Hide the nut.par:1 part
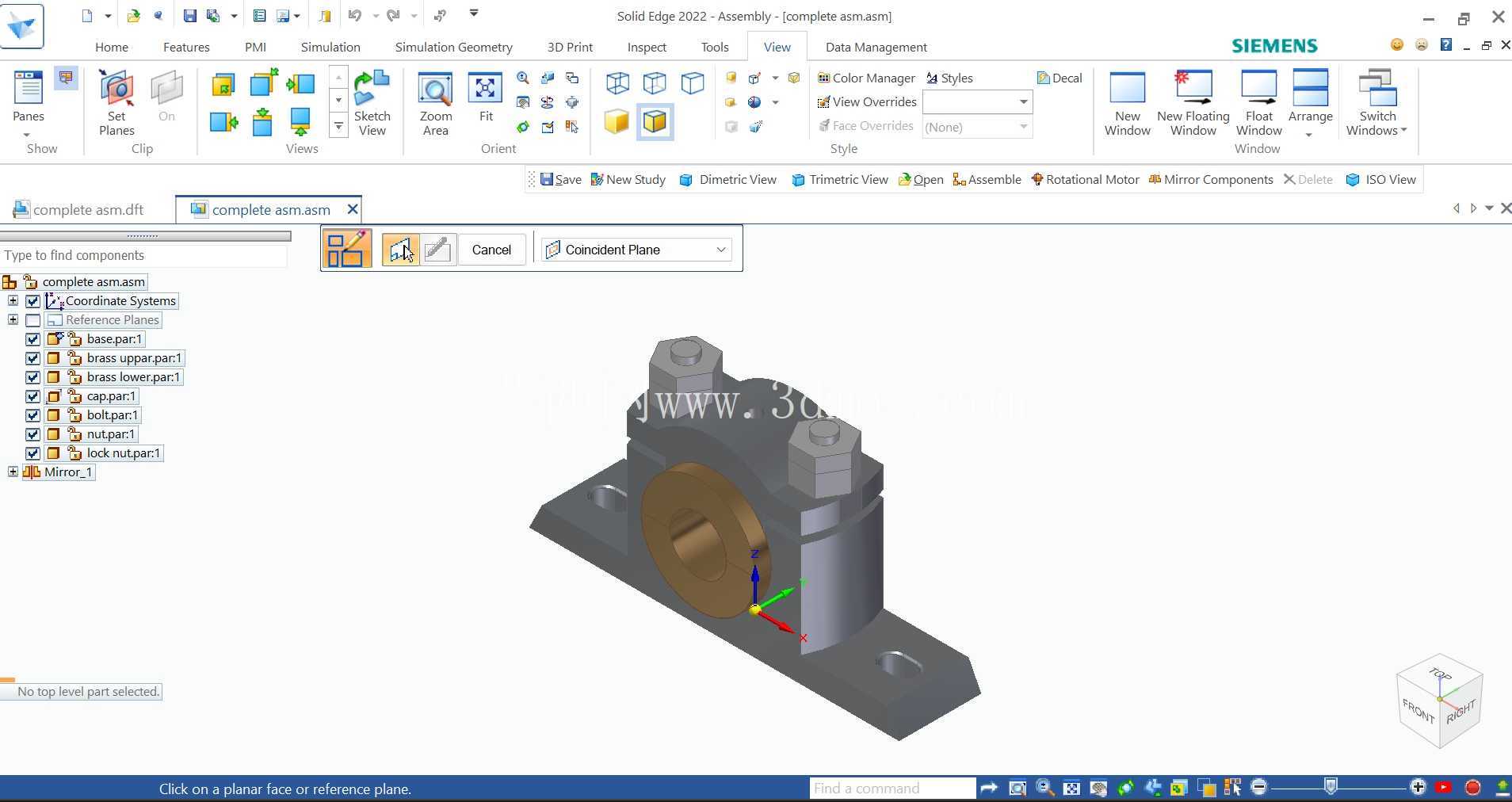 click(32, 434)
